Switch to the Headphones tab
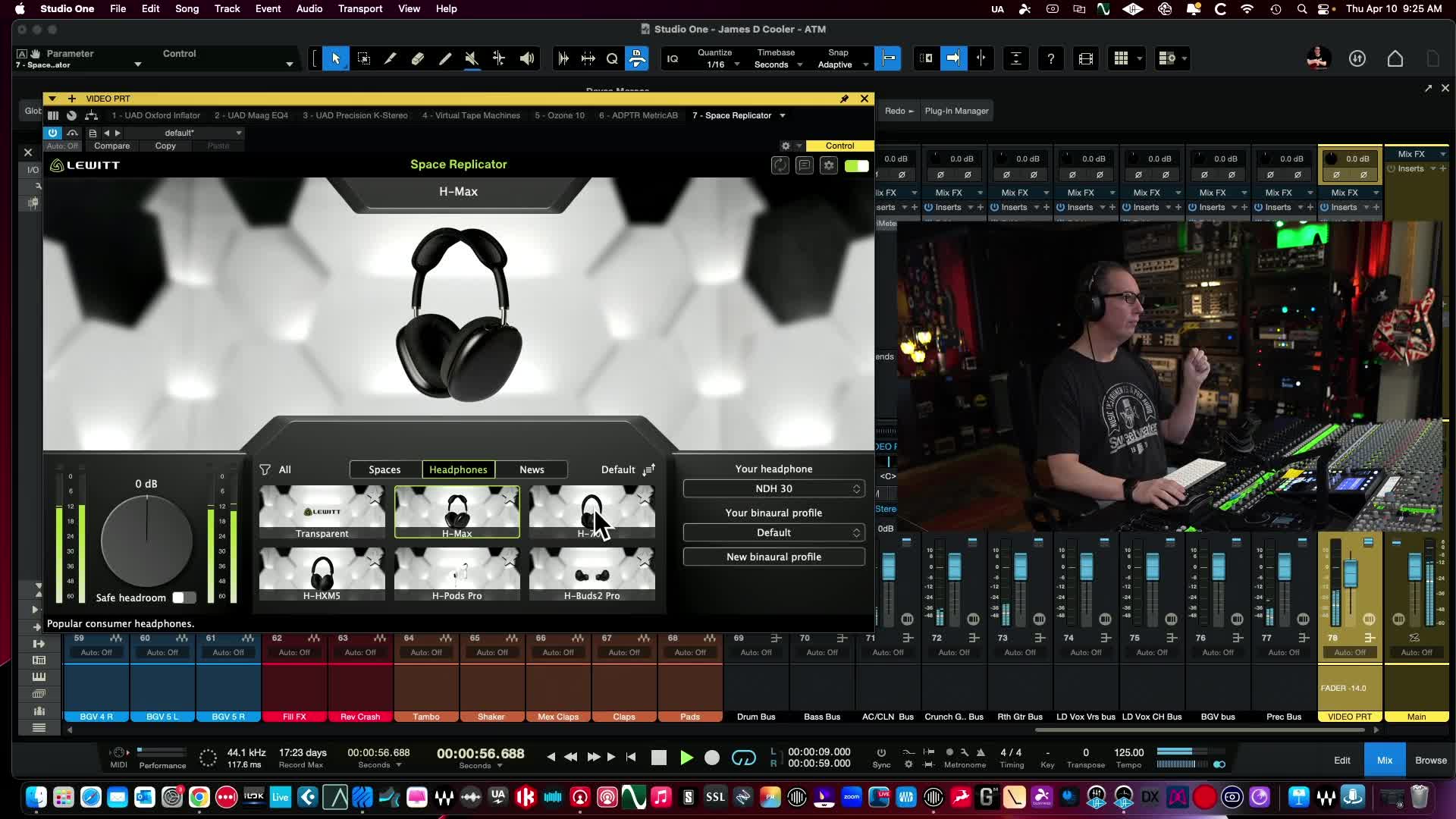 pos(458,469)
